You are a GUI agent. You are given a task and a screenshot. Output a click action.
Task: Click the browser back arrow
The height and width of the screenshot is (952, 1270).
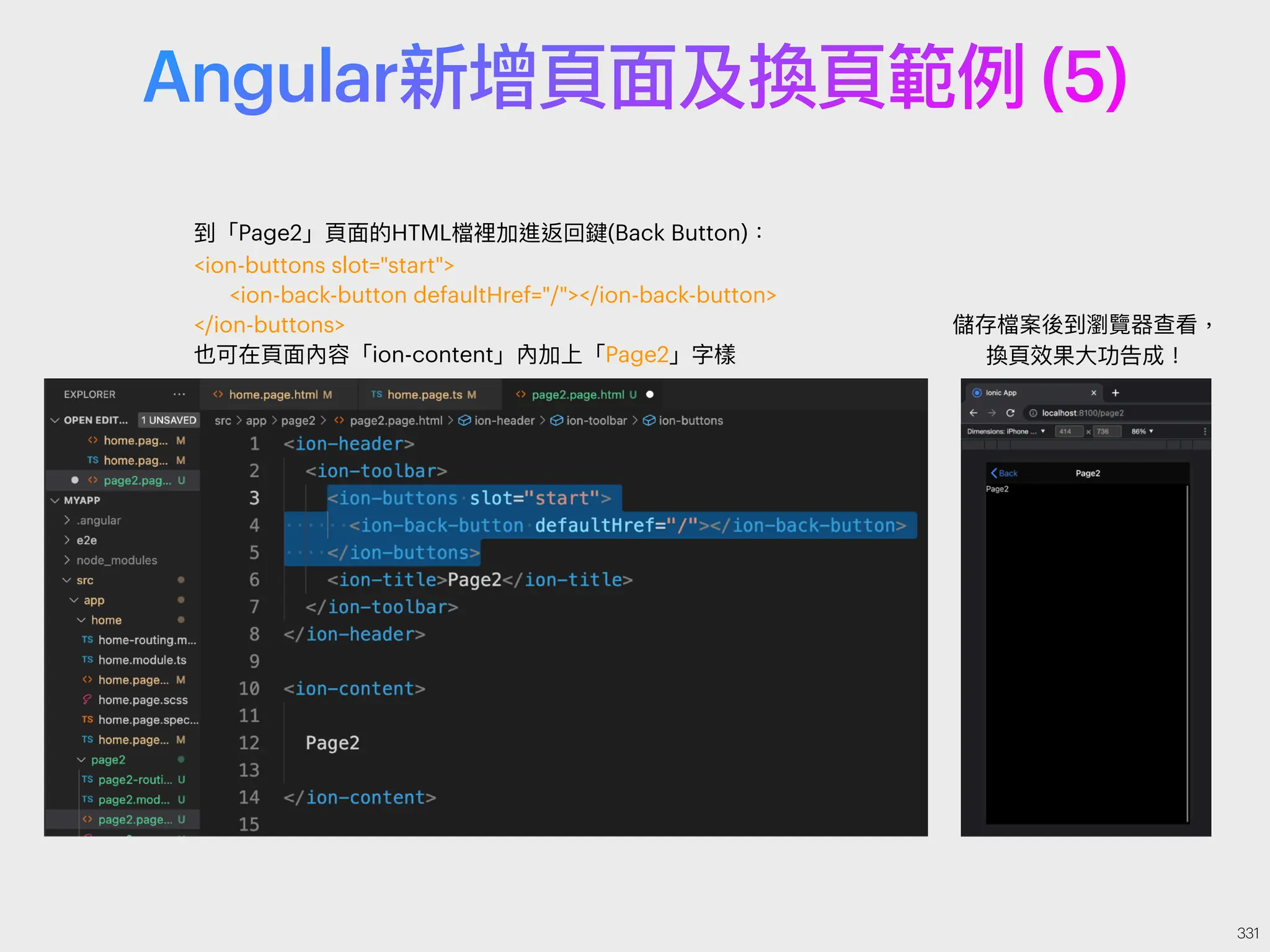(x=974, y=413)
